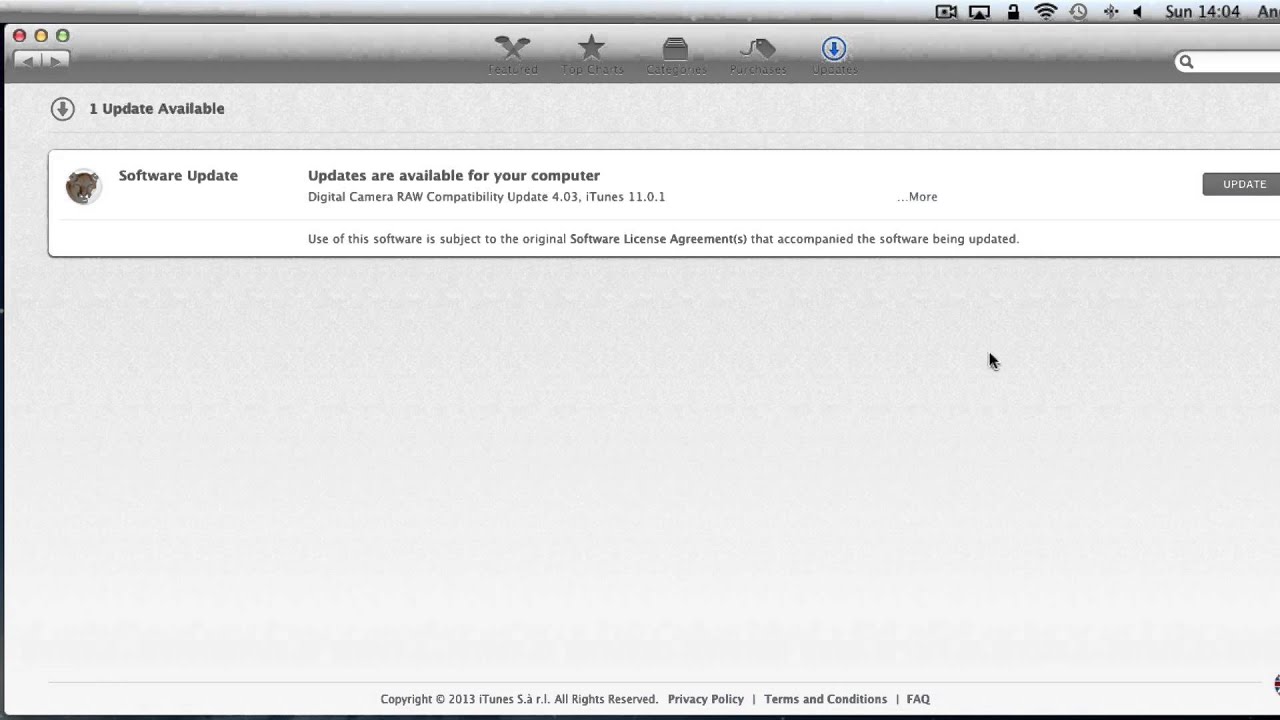Click the lock icon in the menu bar
1280x720 pixels.
click(x=1013, y=12)
